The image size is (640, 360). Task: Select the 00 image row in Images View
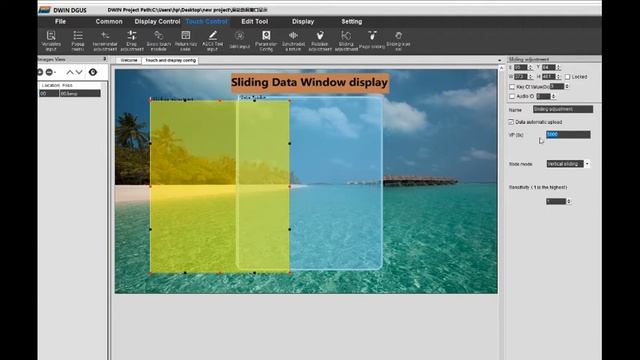(70, 93)
